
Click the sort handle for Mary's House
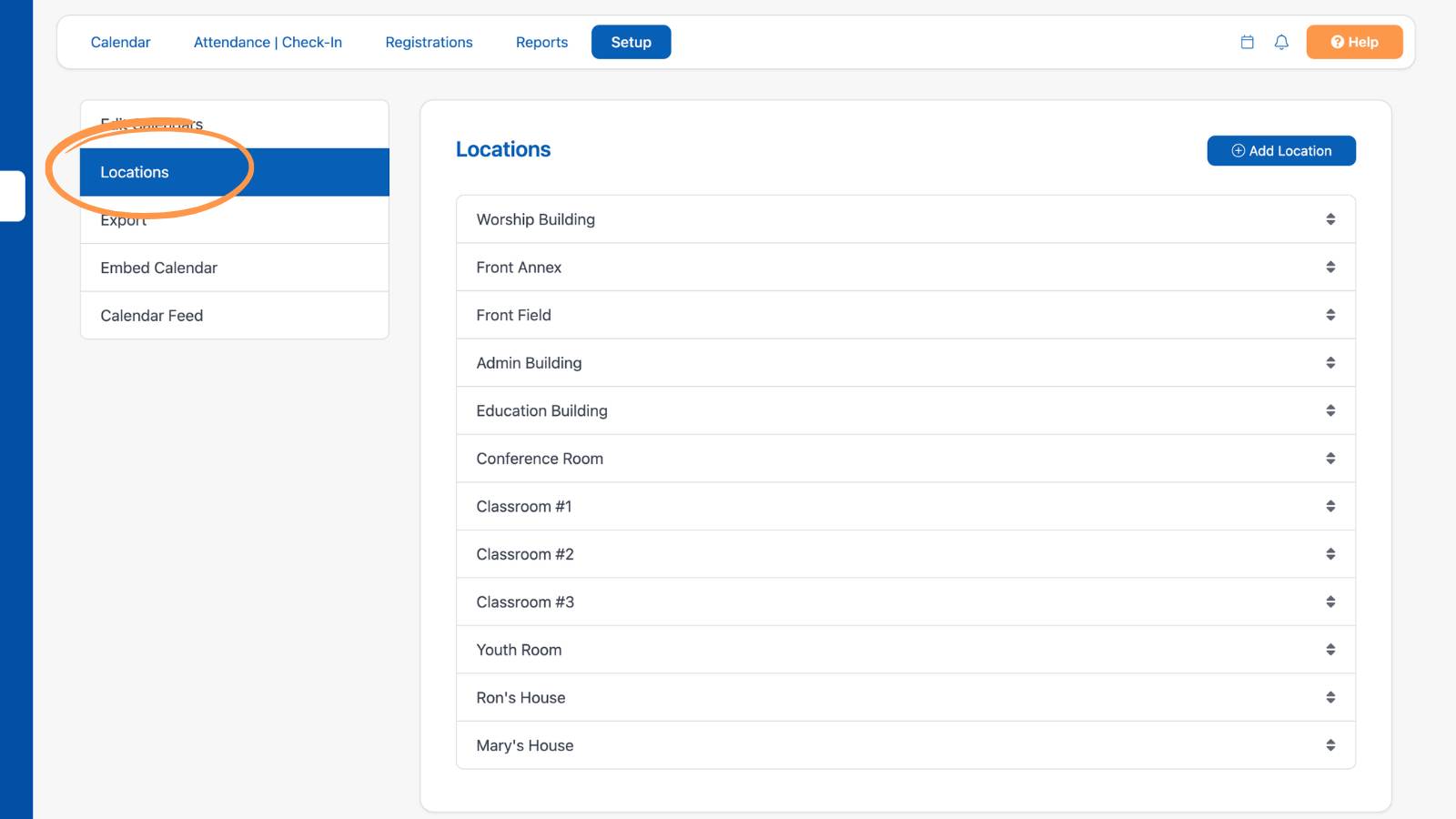(1330, 745)
